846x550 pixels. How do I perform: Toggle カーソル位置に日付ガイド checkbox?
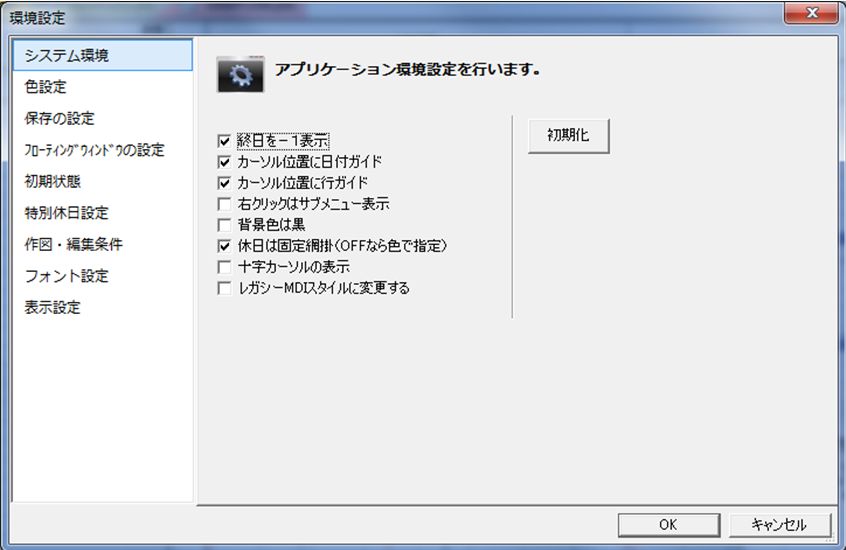click(224, 162)
